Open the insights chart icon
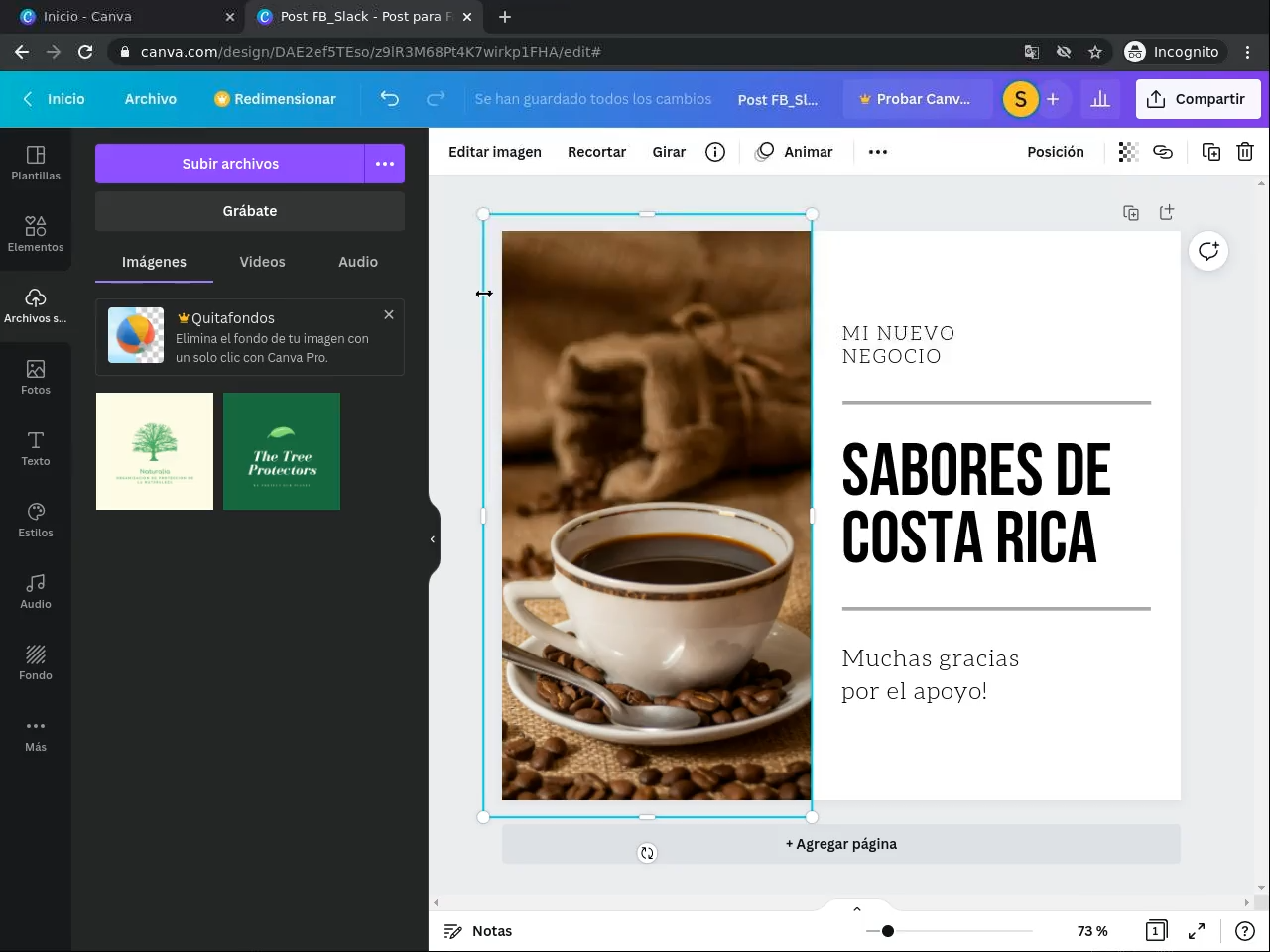Screen dimensions: 1270x952 [1100, 99]
